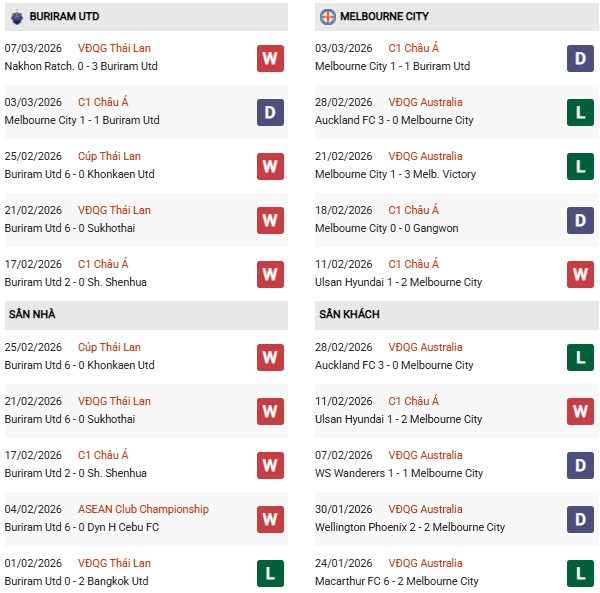Viewport: 600px width, 593px height.
Task: Click the D badge for WS Wanderers match
Action: (580, 465)
